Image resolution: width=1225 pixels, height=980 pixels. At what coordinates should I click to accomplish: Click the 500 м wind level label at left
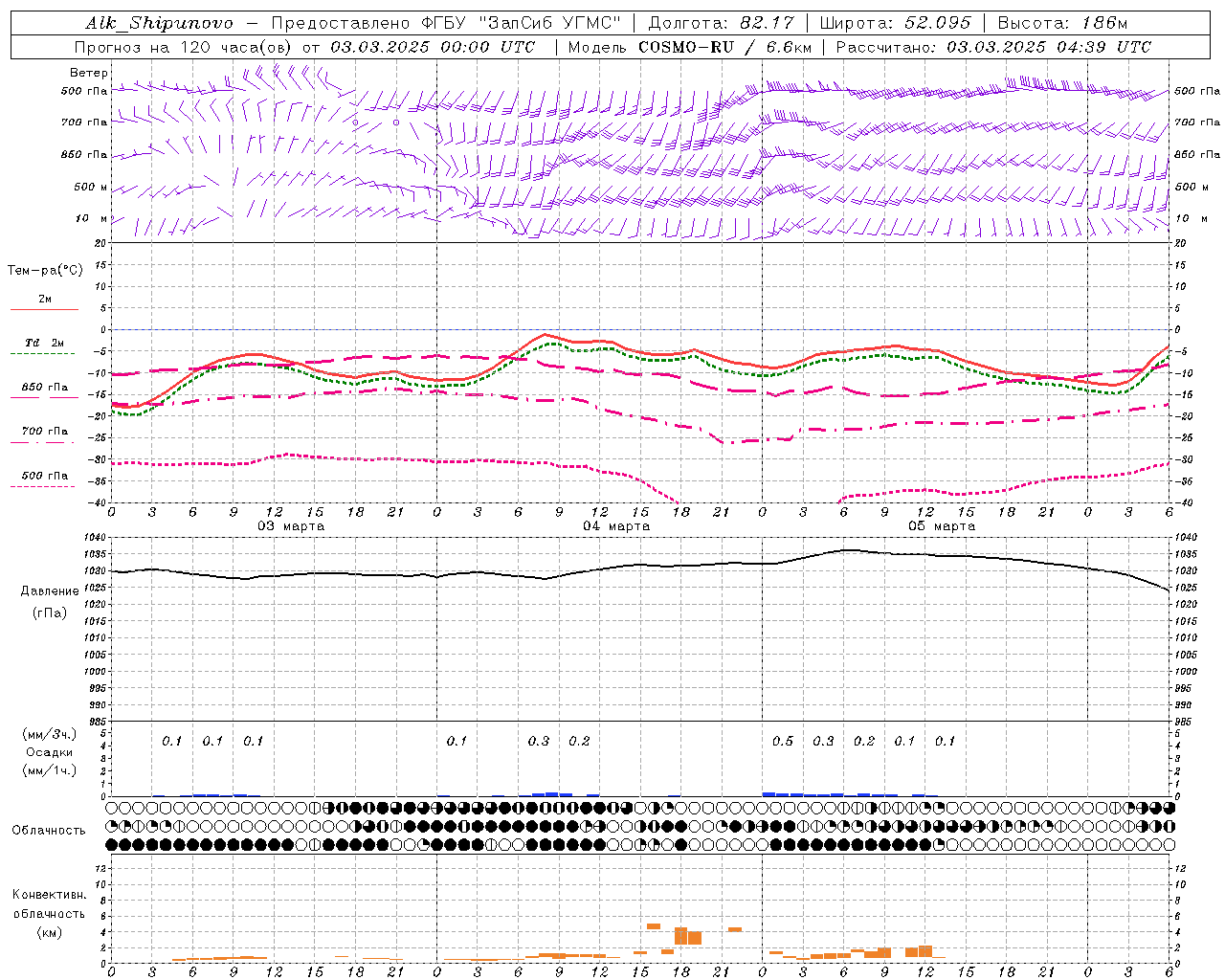(x=91, y=187)
